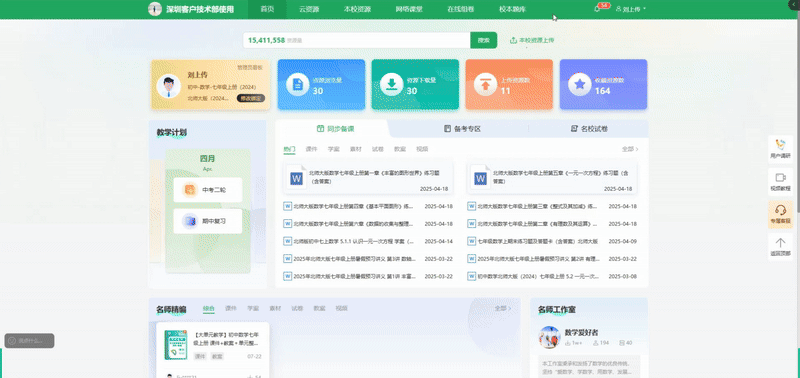Click the upload icon next to 本校资源上传
This screenshot has height=378, width=800.
point(513,40)
